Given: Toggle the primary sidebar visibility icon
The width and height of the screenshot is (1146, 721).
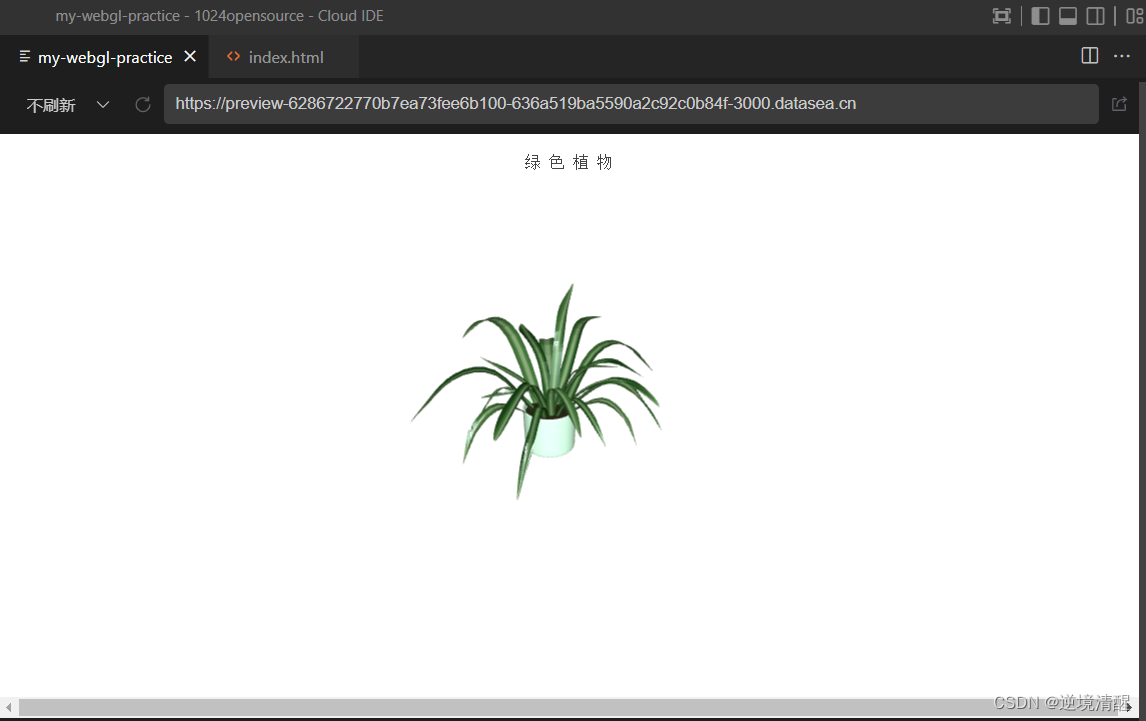Looking at the screenshot, I should pos(1040,16).
